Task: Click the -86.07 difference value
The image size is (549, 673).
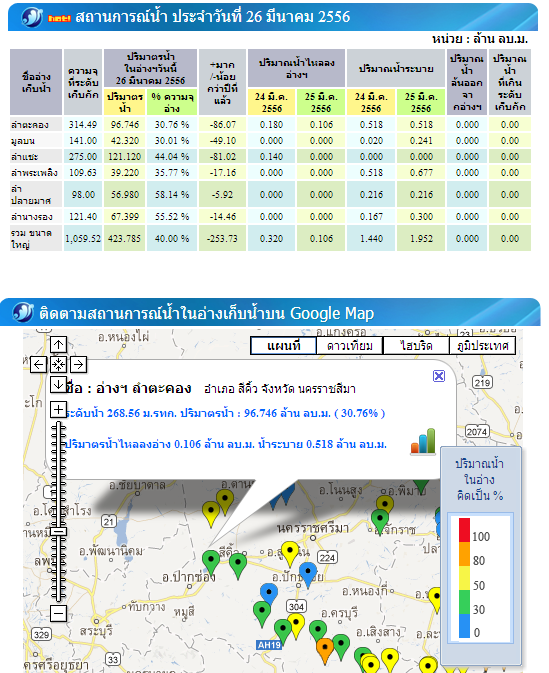Action: pyautogui.click(x=223, y=124)
